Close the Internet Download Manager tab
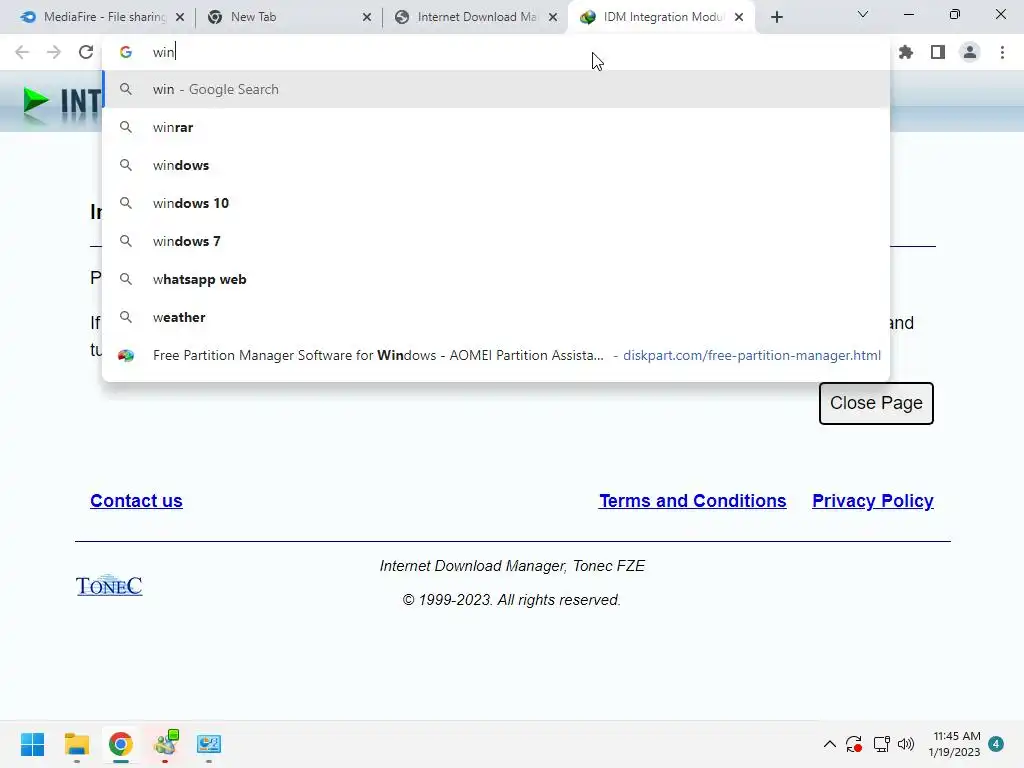The image size is (1024, 768). tap(553, 17)
